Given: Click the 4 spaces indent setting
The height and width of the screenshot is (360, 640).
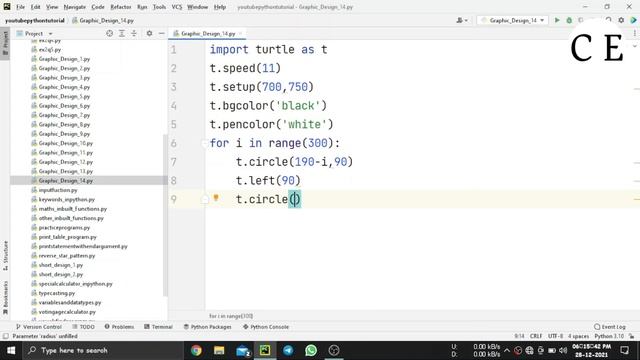Looking at the screenshot, I should 578,336.
